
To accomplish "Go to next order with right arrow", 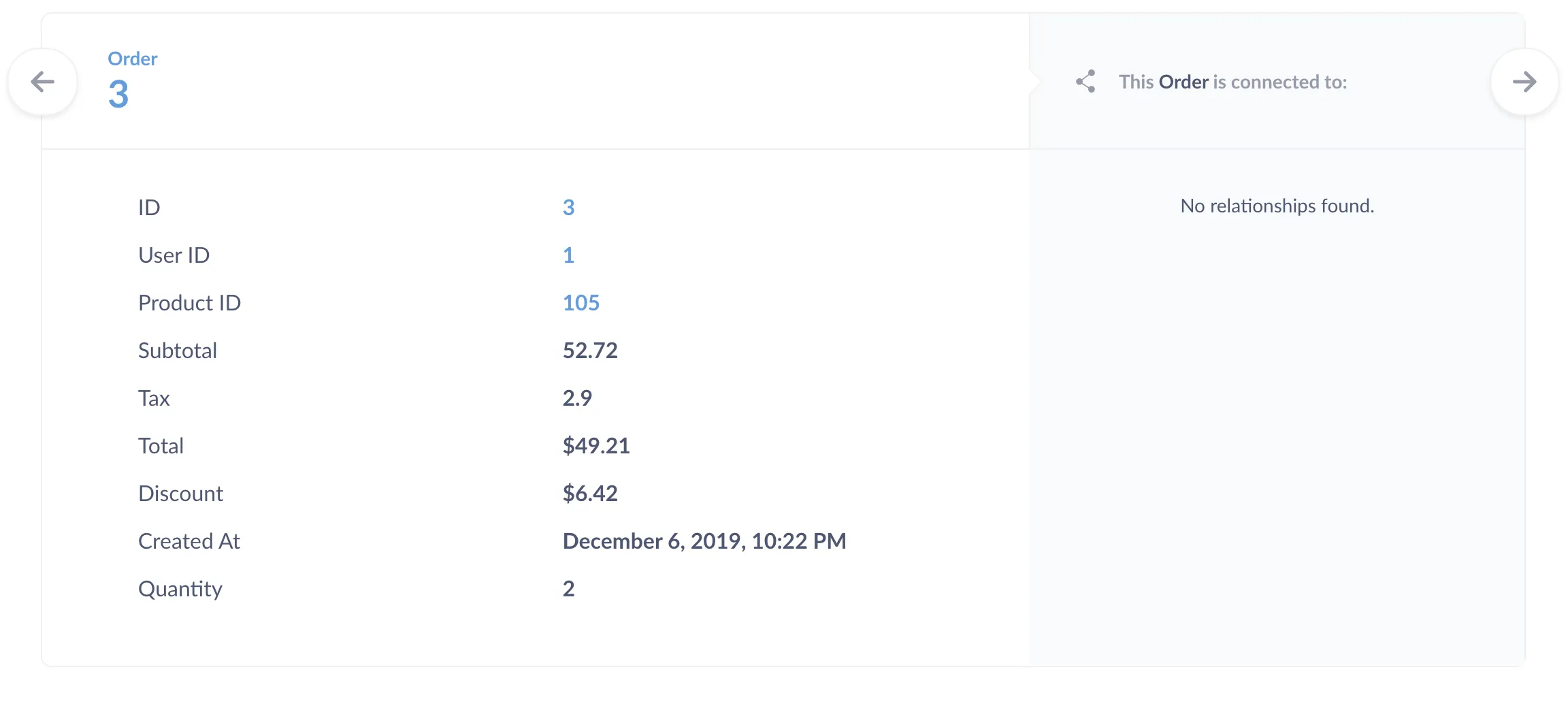I will tap(1524, 82).
